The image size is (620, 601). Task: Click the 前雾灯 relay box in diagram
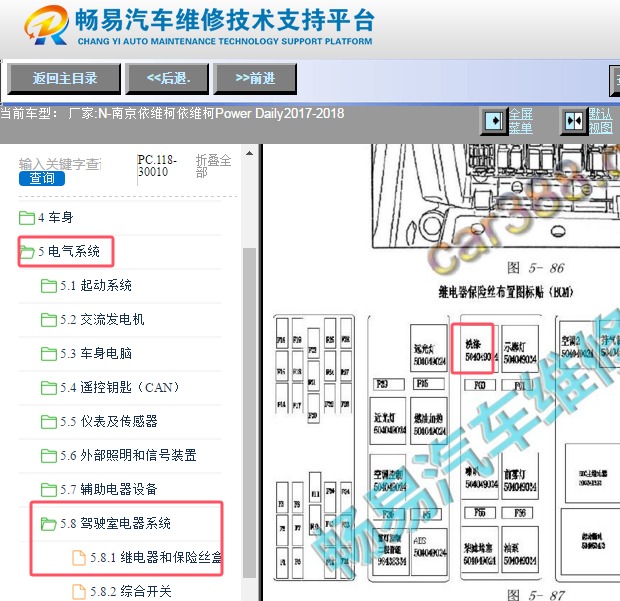520,478
